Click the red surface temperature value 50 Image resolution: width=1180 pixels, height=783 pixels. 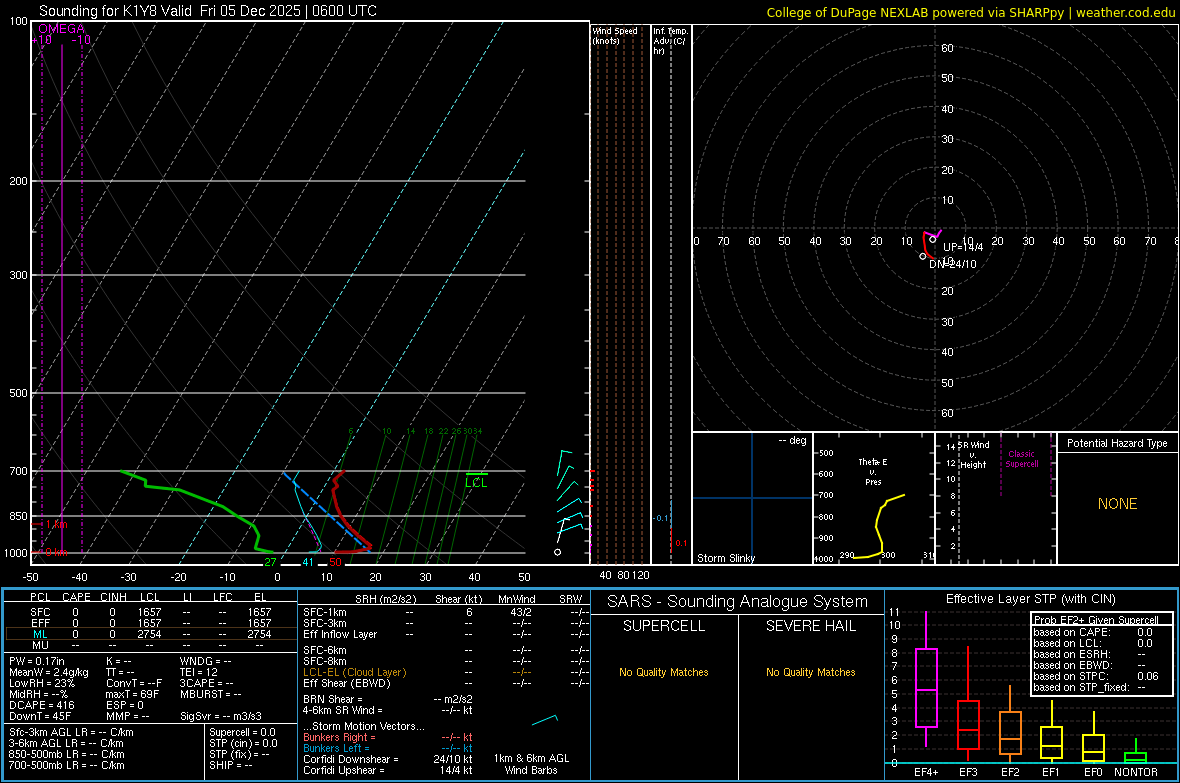336,563
